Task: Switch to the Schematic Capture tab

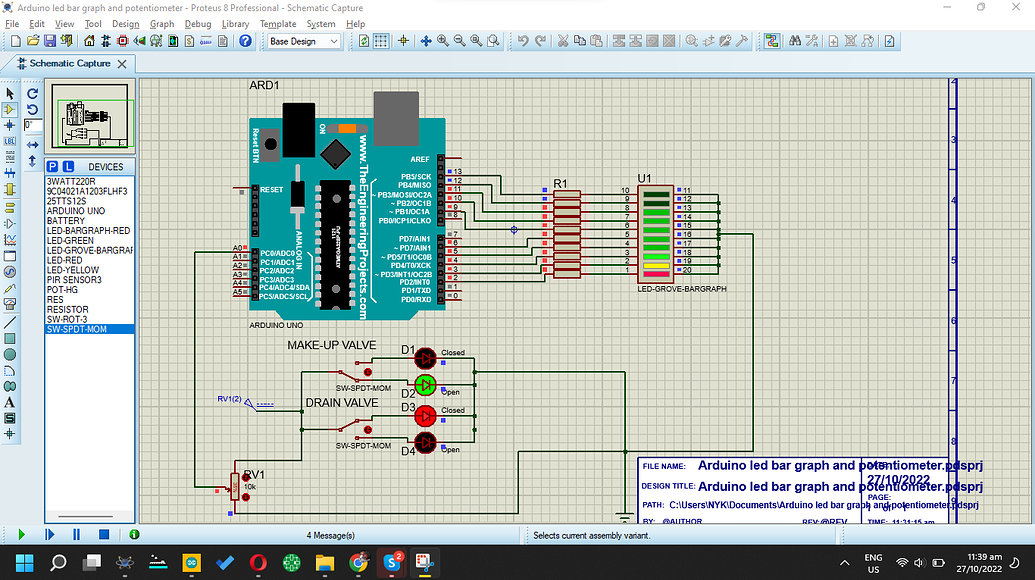Action: (x=63, y=63)
